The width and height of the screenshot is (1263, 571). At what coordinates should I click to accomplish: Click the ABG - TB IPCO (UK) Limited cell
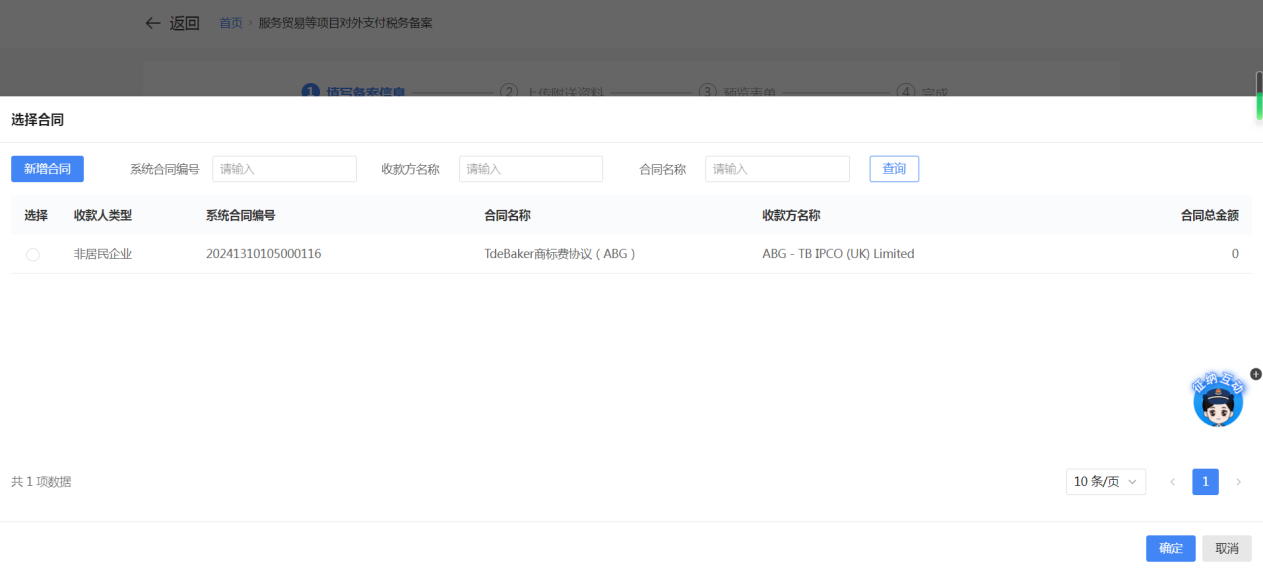837,254
